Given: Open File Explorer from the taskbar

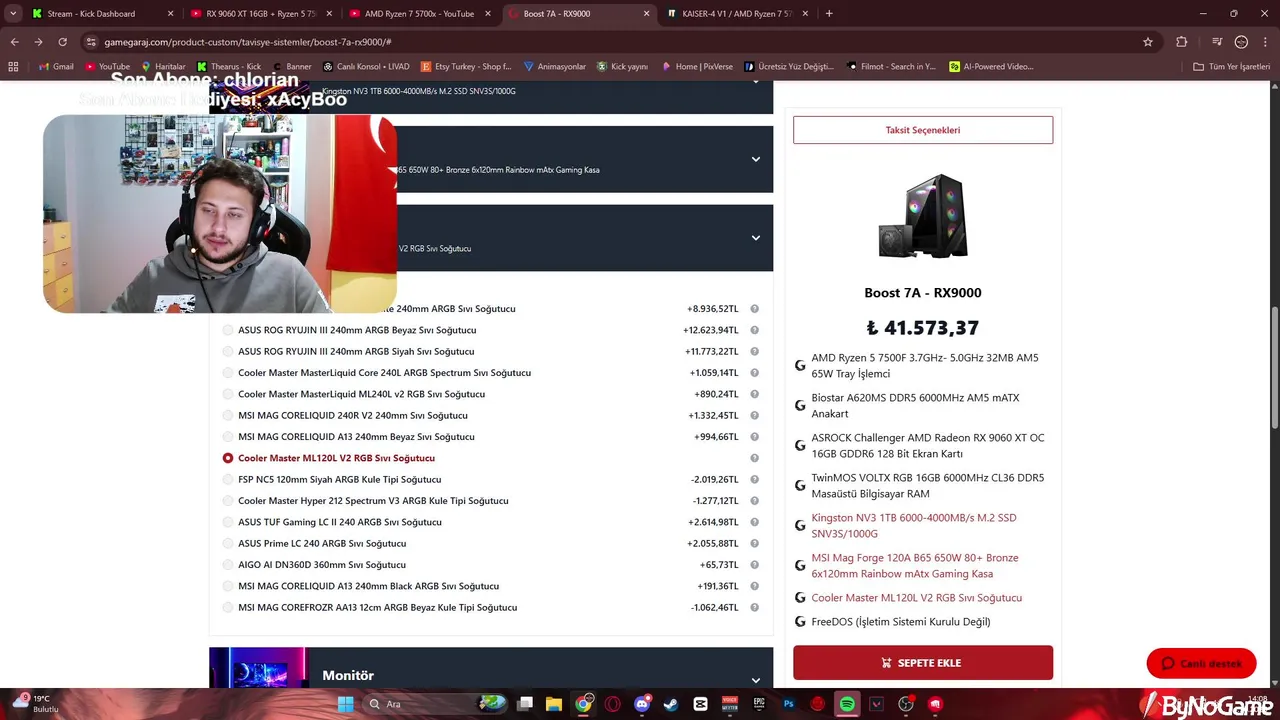Looking at the screenshot, I should click(554, 704).
